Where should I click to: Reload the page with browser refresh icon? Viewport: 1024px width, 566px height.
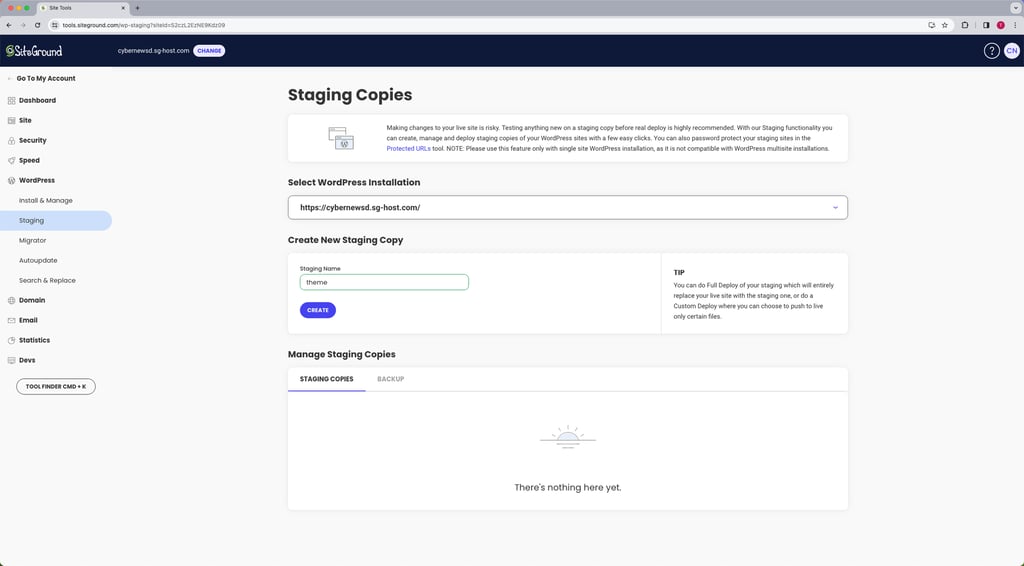point(37,25)
